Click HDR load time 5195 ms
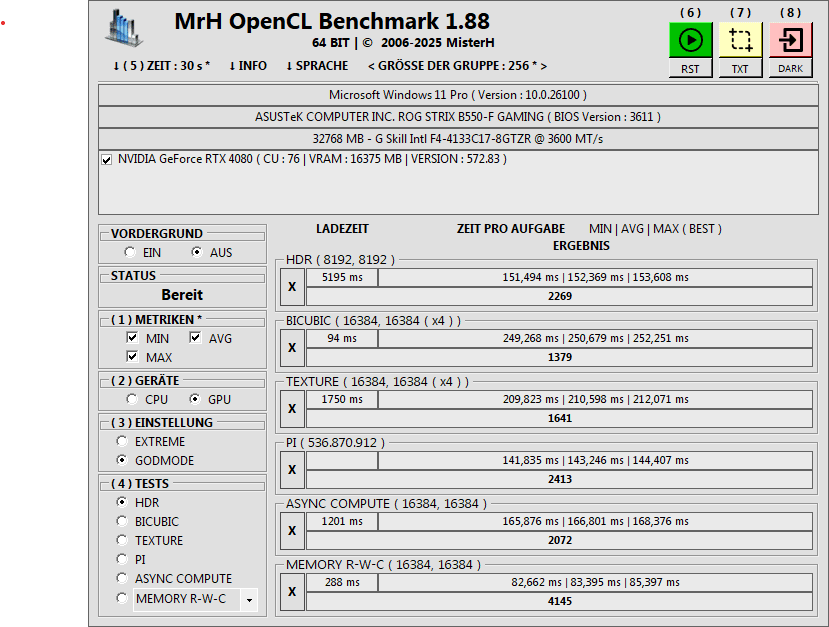 coord(342,278)
